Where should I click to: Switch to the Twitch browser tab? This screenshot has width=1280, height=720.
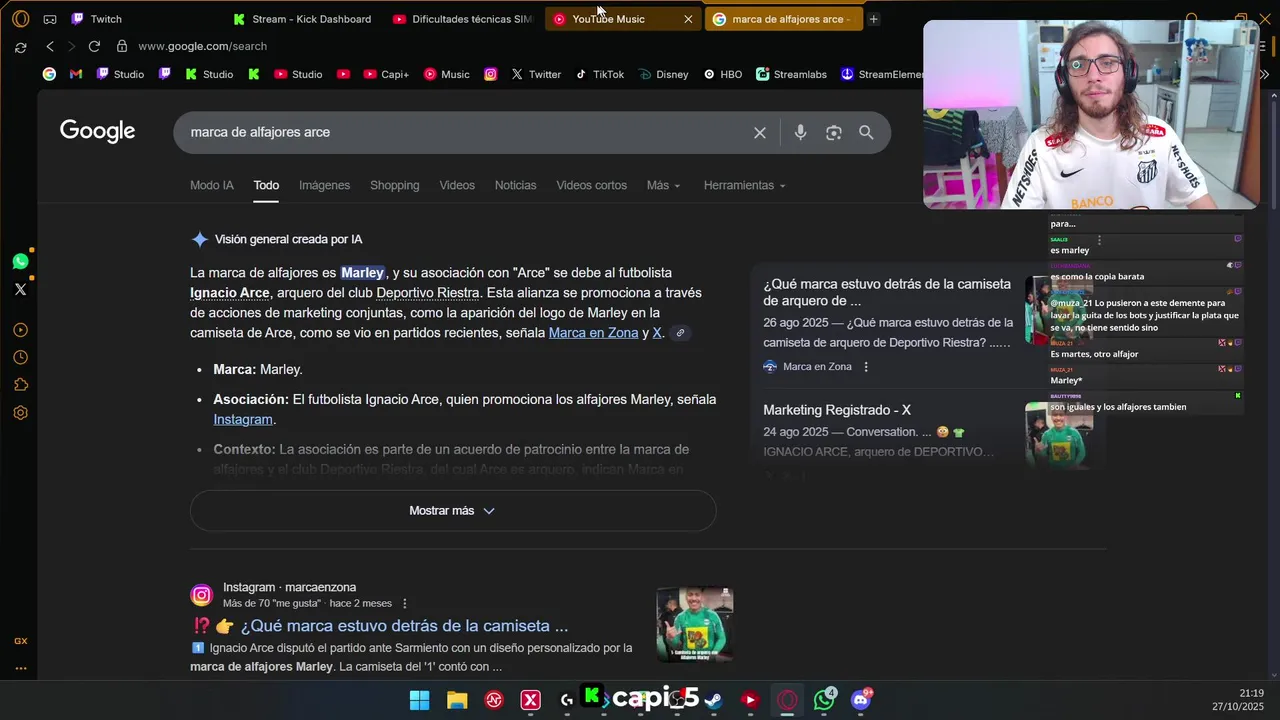click(x=106, y=19)
